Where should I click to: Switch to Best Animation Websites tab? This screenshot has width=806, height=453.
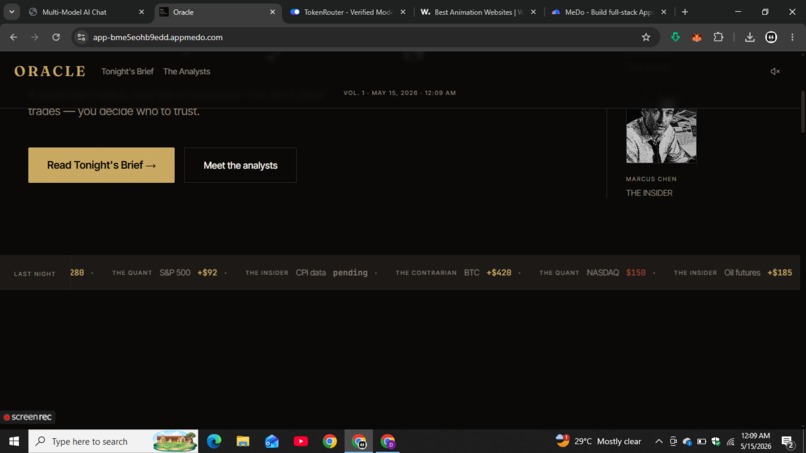478,12
